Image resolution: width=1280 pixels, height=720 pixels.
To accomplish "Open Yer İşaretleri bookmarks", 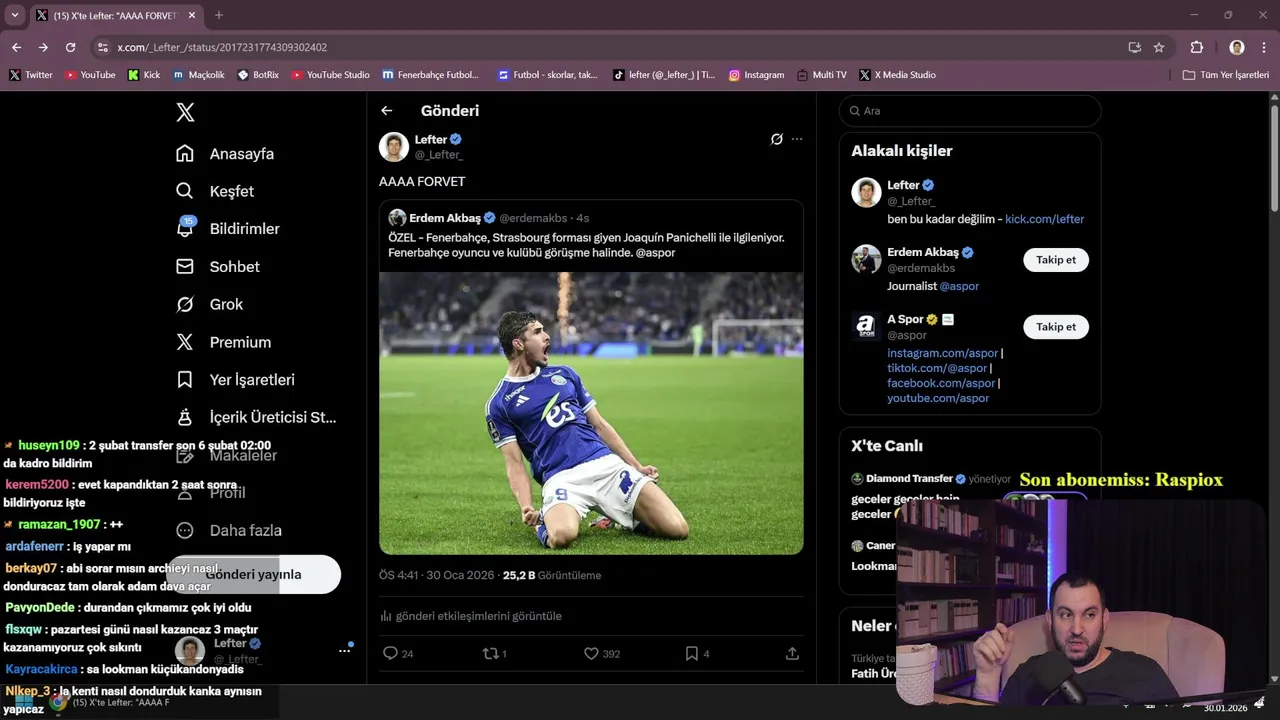I will pos(235,380).
